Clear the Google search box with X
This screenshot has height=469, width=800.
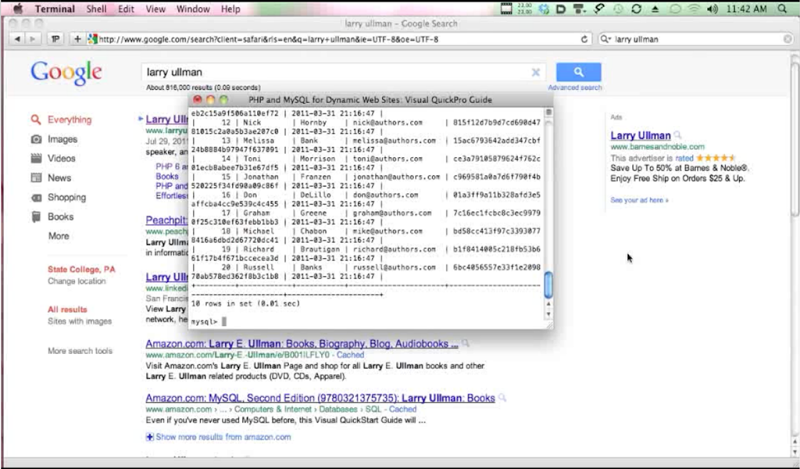click(x=535, y=72)
